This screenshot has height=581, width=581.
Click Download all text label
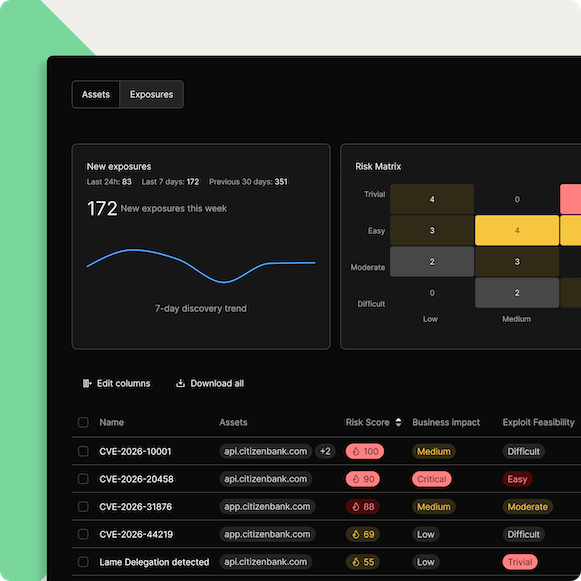217,383
